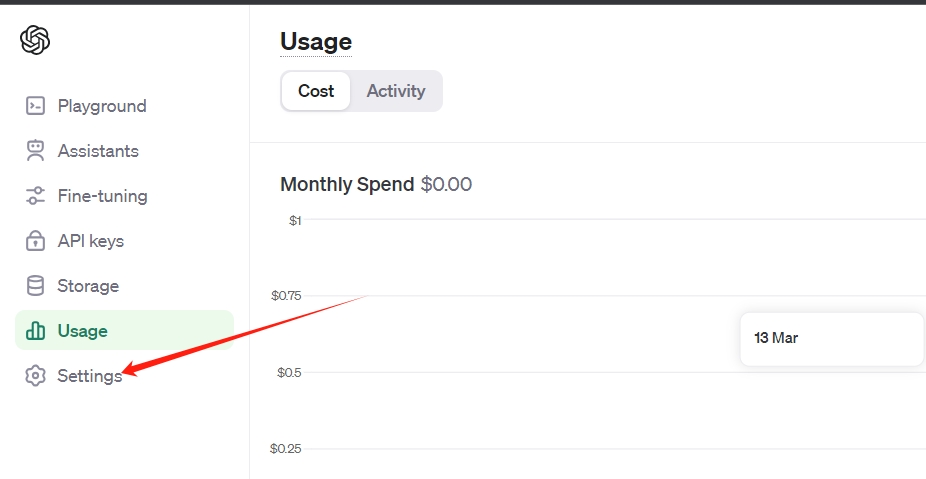Click the Fine-tuning sliders icon
Image resolution: width=926 pixels, height=479 pixels.
pyautogui.click(x=35, y=196)
